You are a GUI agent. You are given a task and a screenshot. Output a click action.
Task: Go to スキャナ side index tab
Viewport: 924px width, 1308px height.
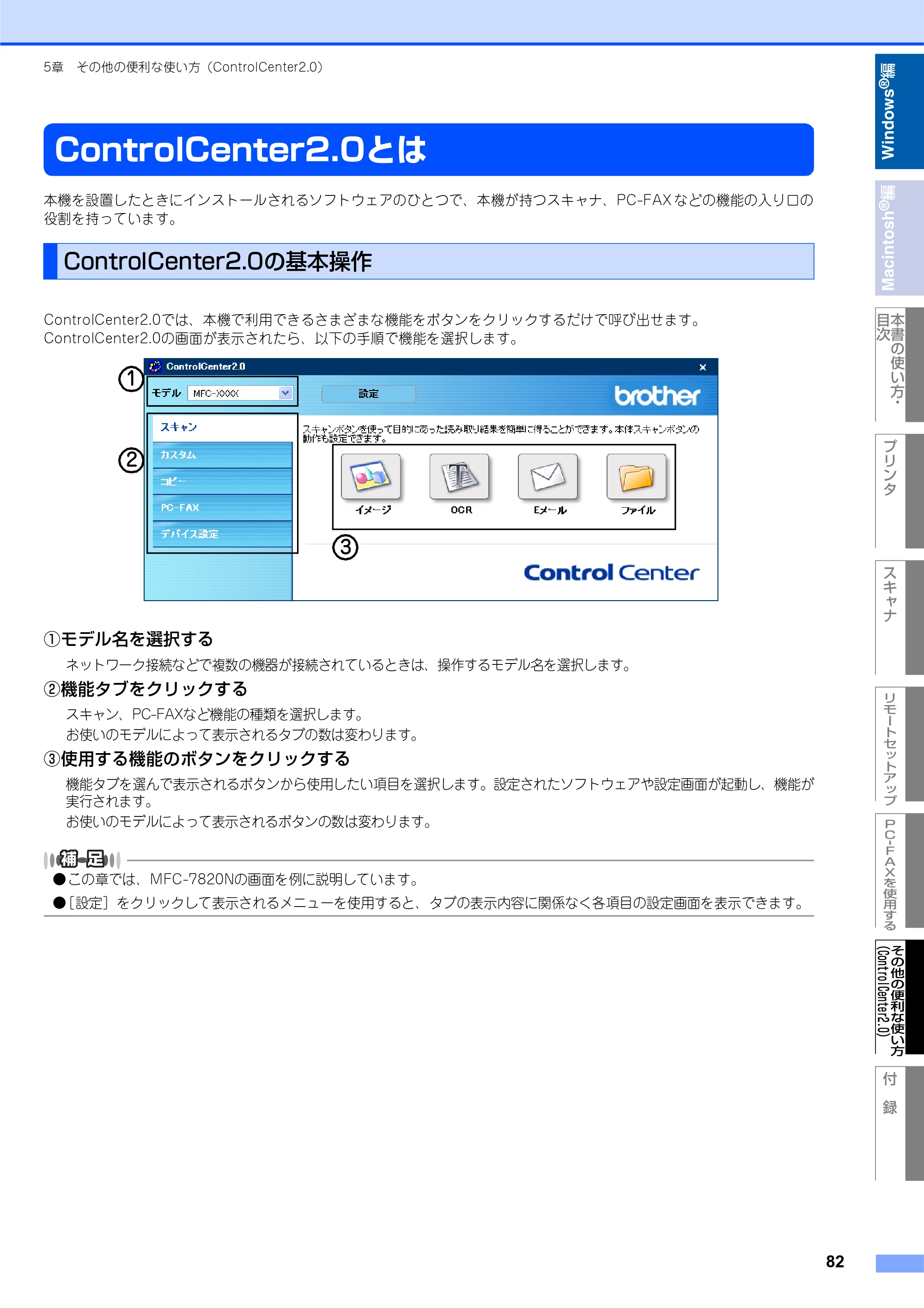(899, 618)
